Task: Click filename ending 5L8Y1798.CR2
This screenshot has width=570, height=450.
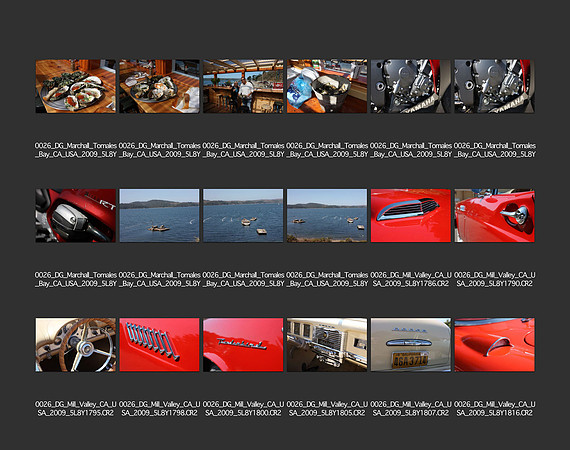Action: coord(159,409)
